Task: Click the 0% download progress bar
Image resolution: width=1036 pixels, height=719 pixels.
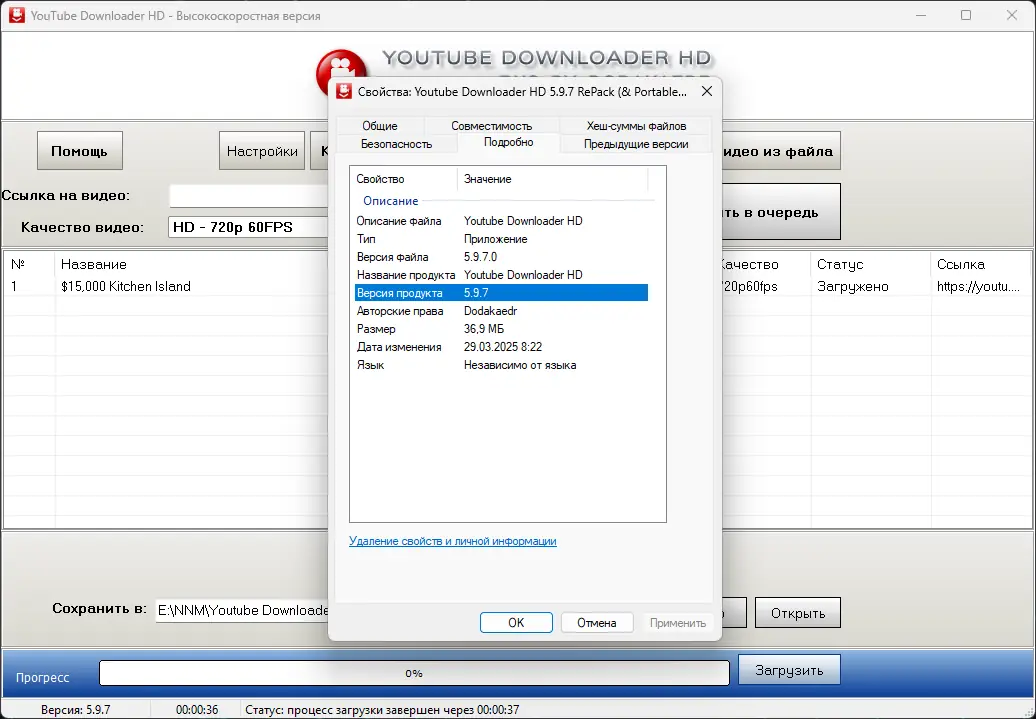Action: (x=413, y=670)
